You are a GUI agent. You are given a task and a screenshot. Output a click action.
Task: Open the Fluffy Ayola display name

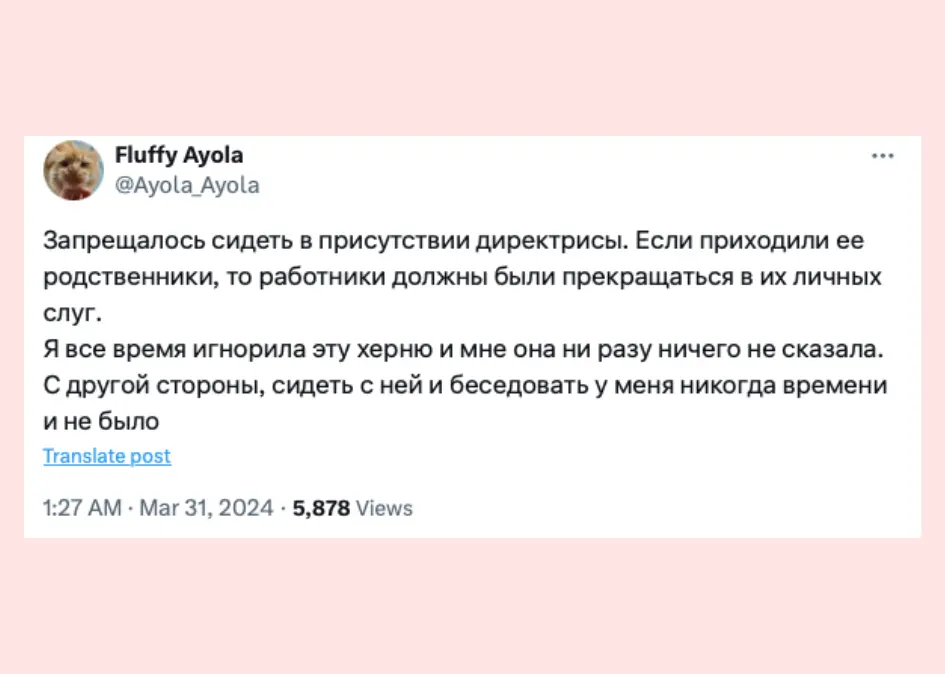tap(179, 155)
